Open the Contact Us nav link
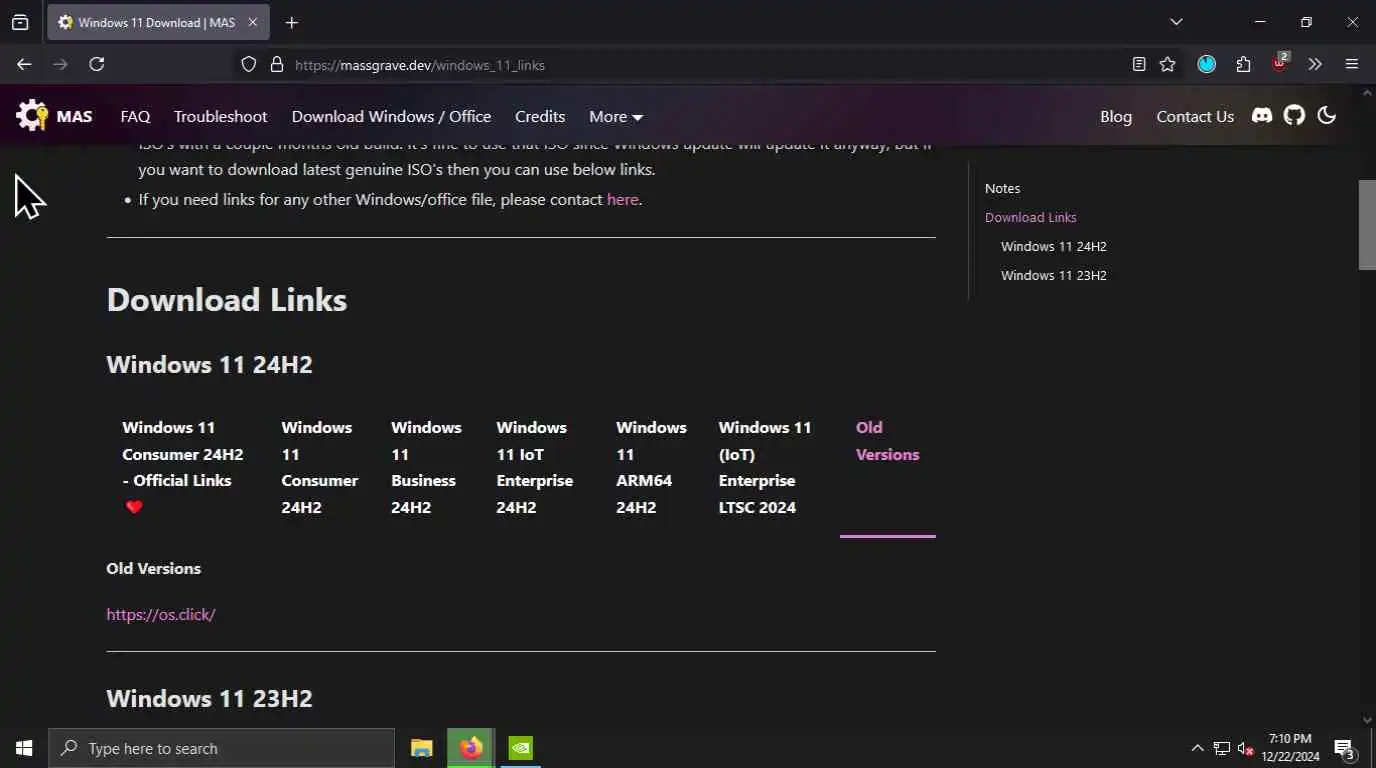Viewport: 1376px width, 768px height. pyautogui.click(x=1195, y=116)
